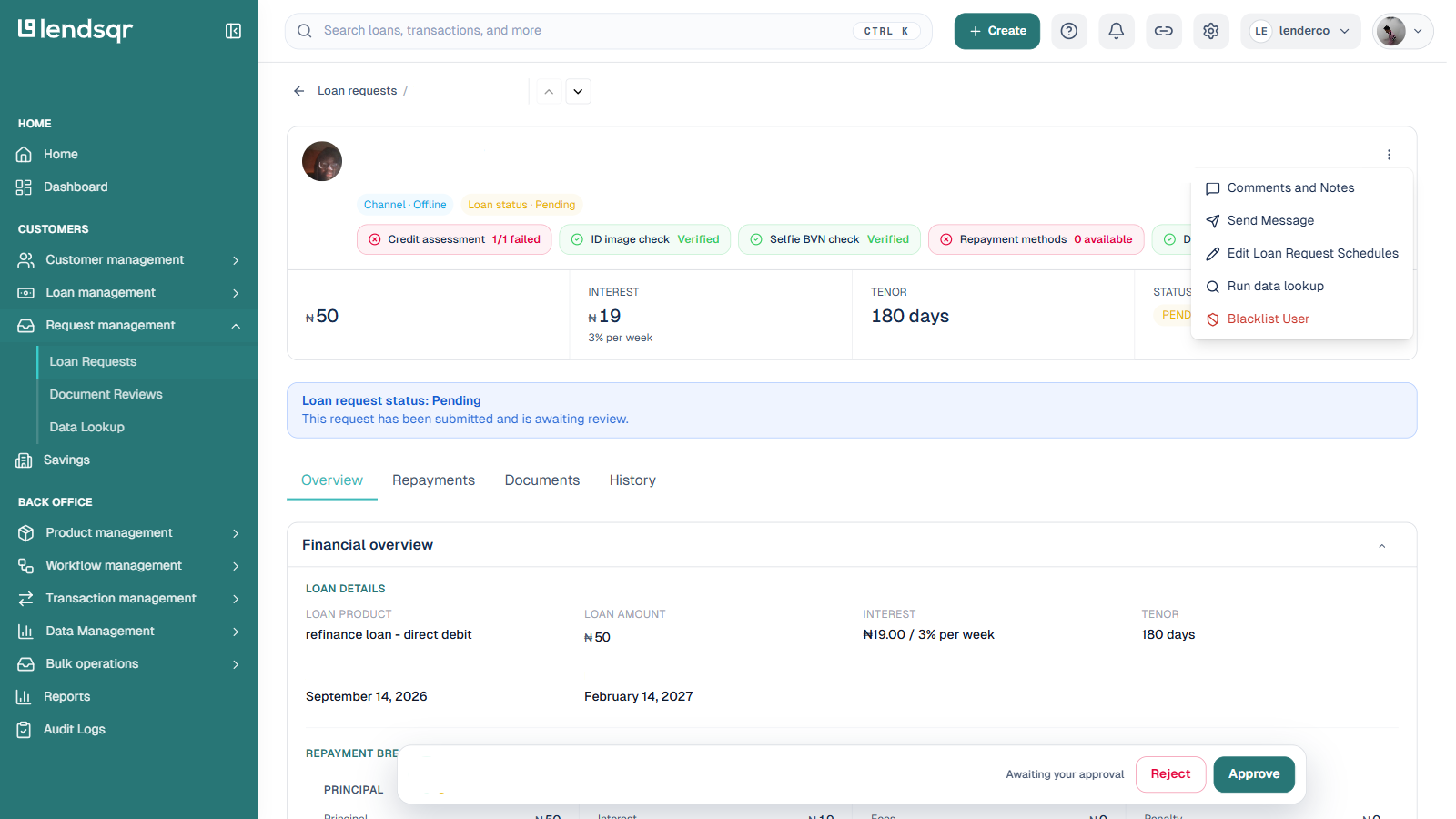Switch to the History tab
1456x819 pixels.
pos(632,480)
